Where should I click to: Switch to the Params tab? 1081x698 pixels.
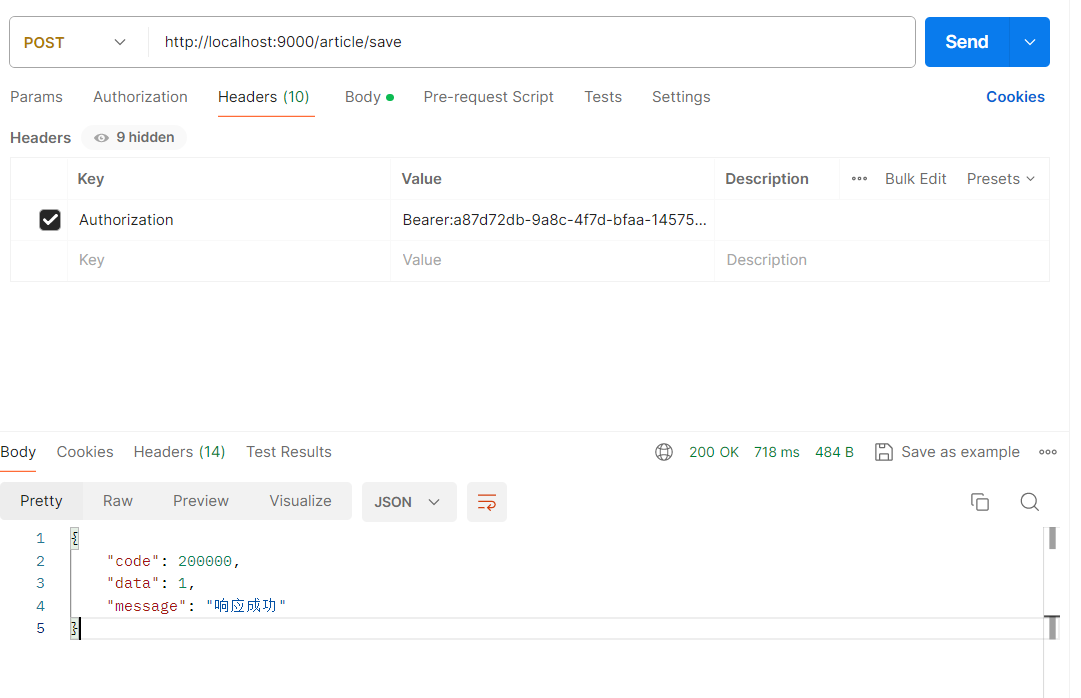point(37,97)
